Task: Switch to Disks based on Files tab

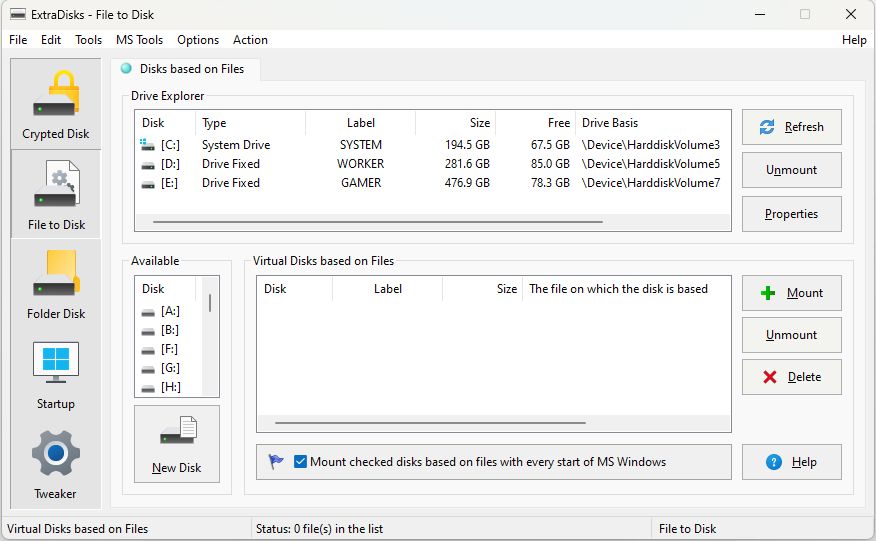Action: pyautogui.click(x=187, y=69)
